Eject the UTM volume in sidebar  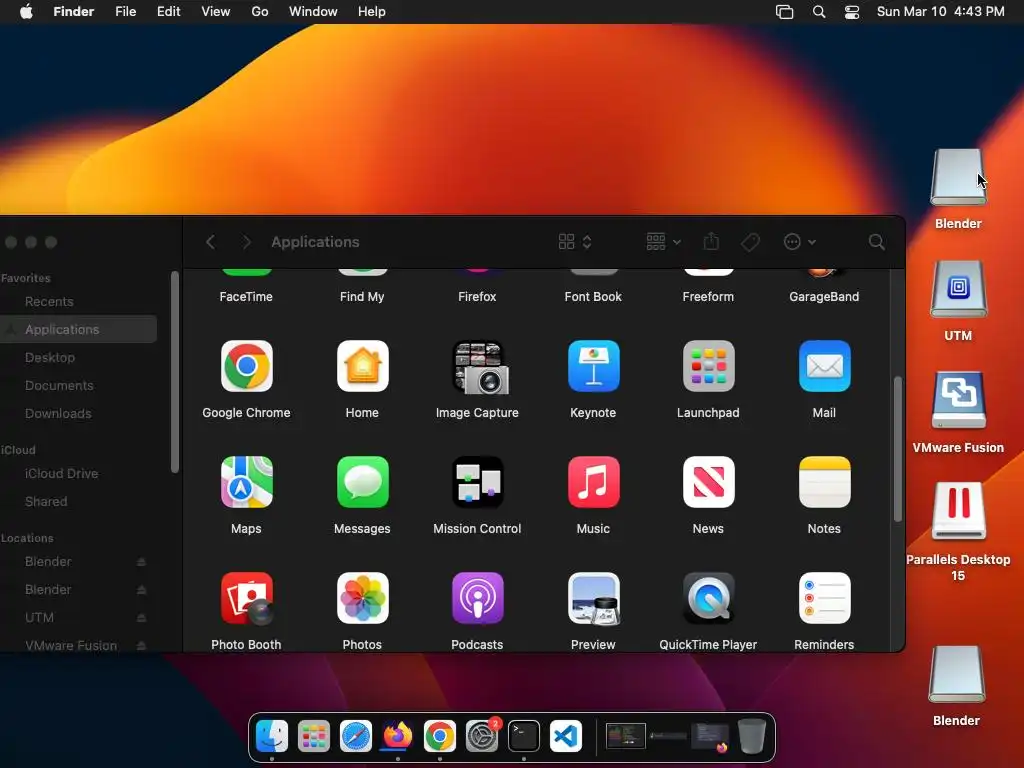tap(141, 618)
